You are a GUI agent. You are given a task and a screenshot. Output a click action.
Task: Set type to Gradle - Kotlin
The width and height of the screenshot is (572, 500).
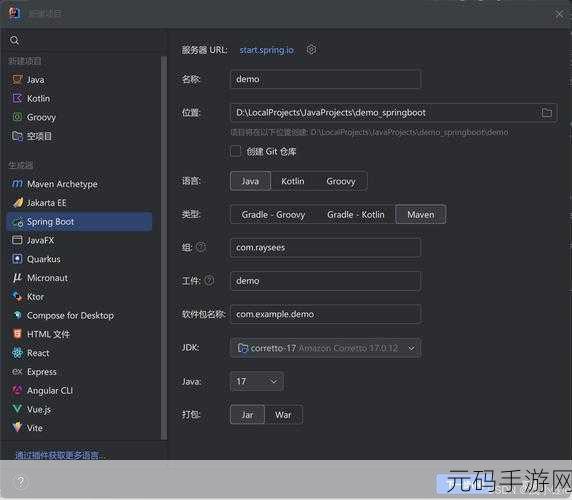click(x=356, y=214)
